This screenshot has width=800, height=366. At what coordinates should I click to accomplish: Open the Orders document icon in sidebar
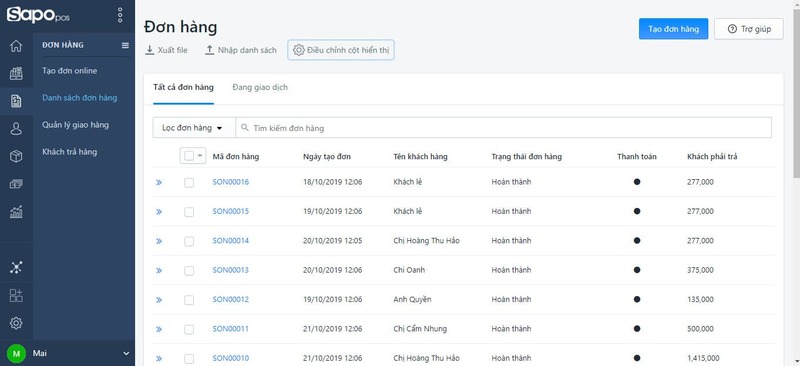coord(16,101)
